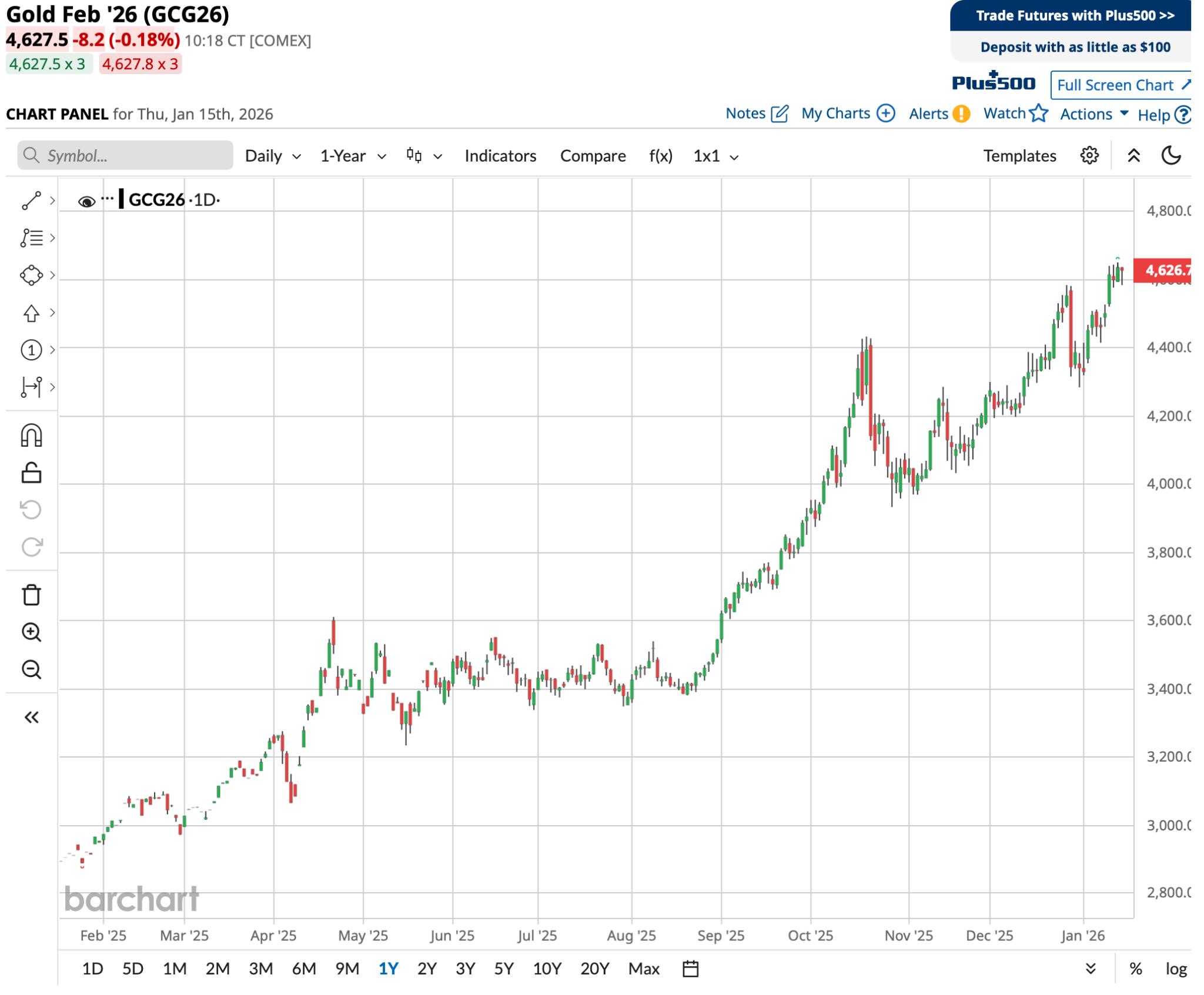1204x995 pixels.
Task: Click the zoom in magnifier icon
Action: click(31, 632)
